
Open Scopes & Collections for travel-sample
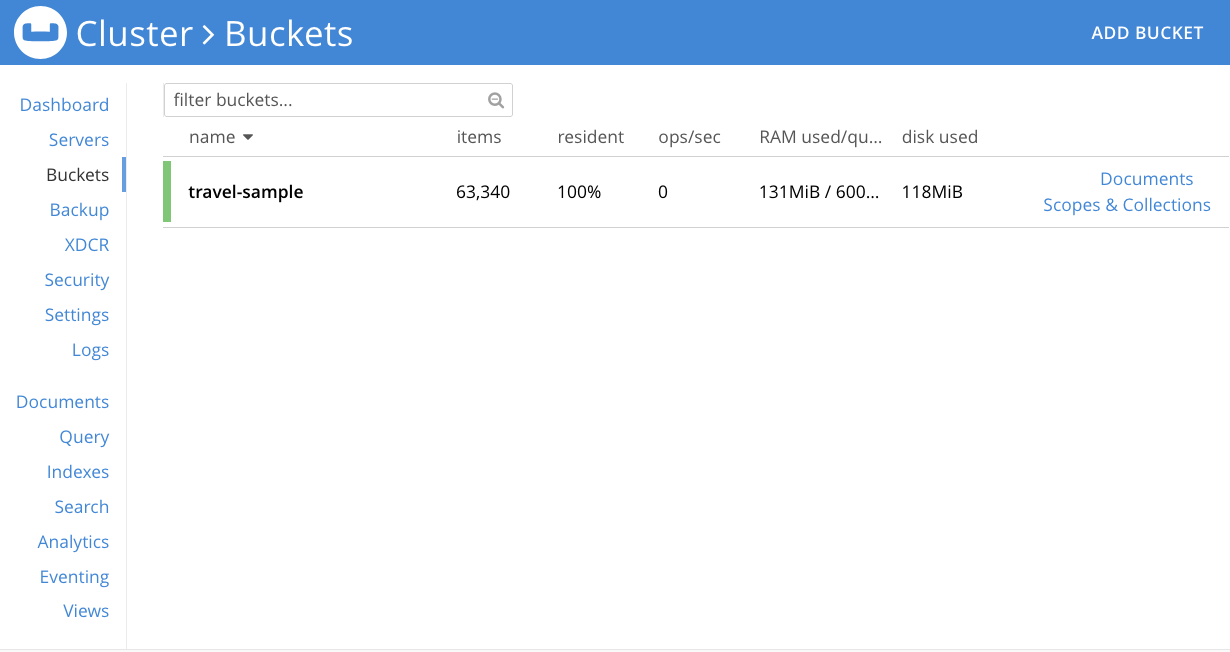tap(1126, 204)
